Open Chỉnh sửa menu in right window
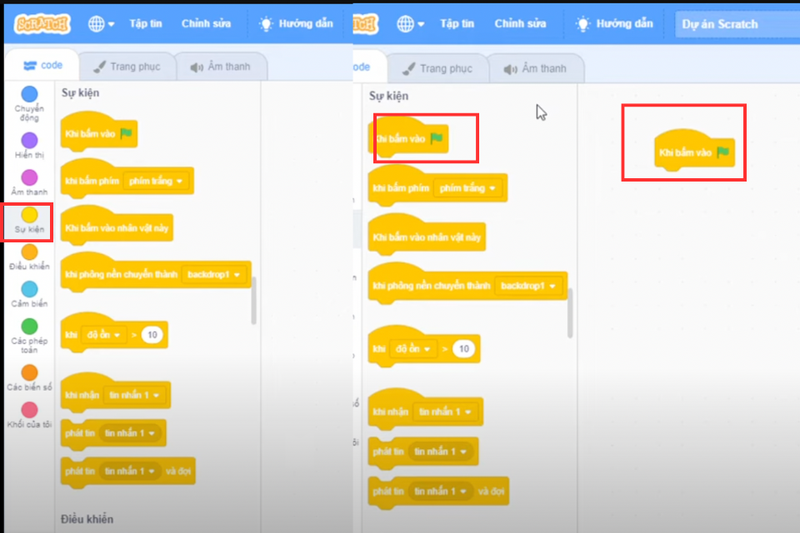 point(520,23)
